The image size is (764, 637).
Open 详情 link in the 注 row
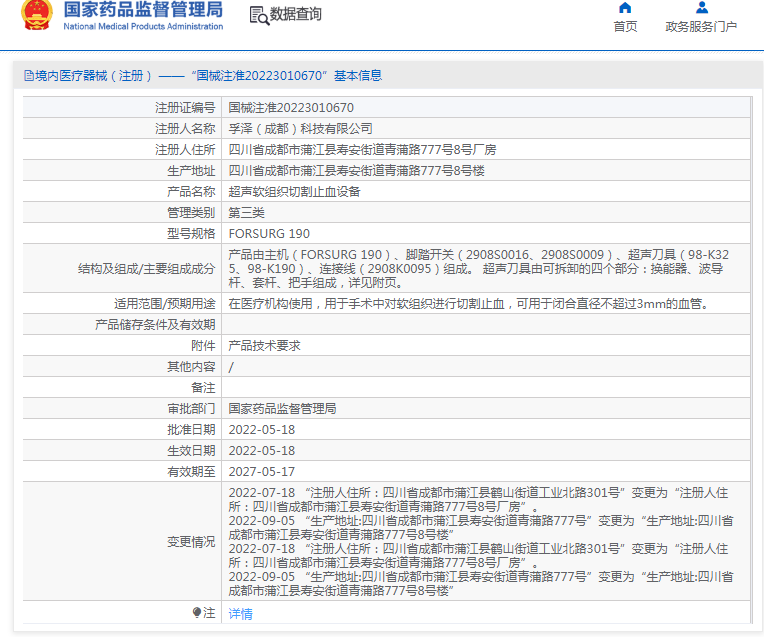241,614
